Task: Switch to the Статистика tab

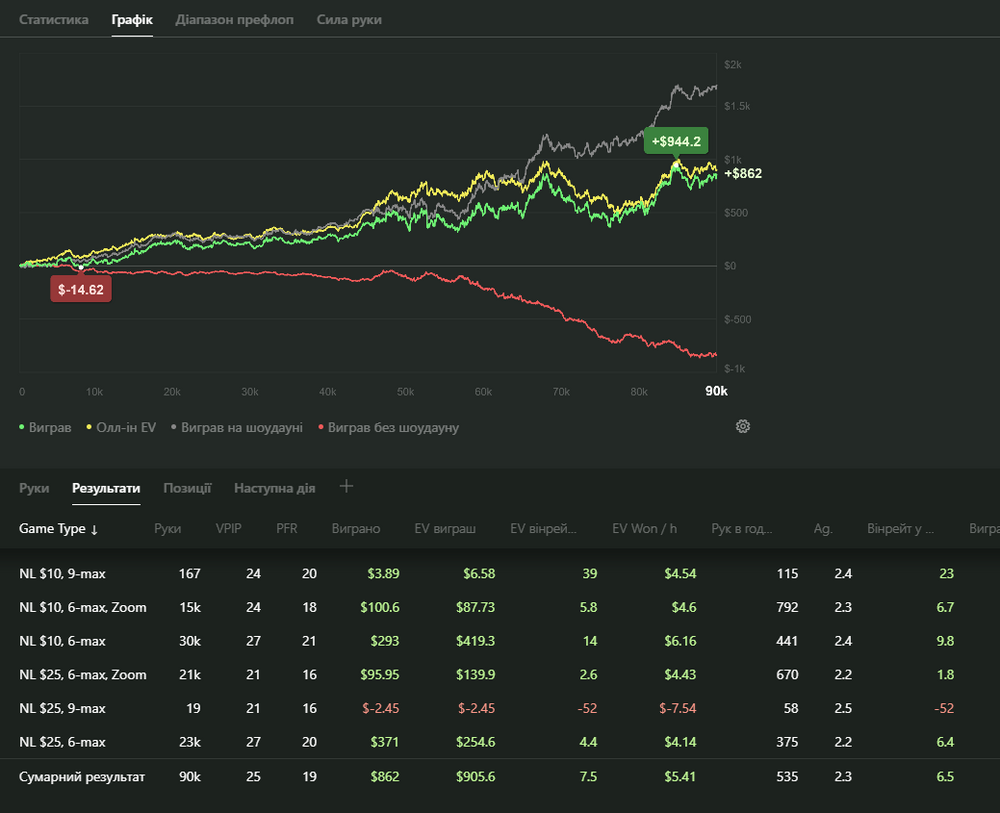Action: (x=54, y=20)
